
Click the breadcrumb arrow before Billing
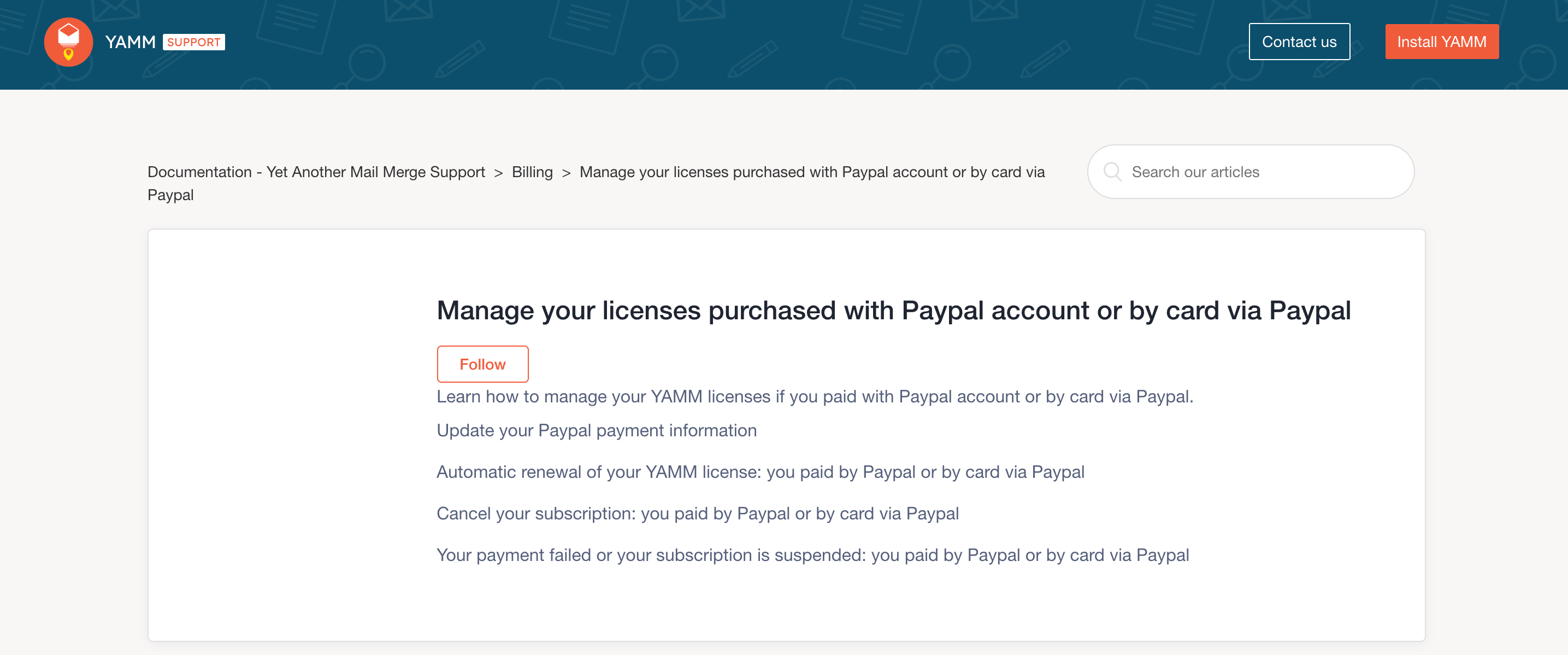point(498,173)
